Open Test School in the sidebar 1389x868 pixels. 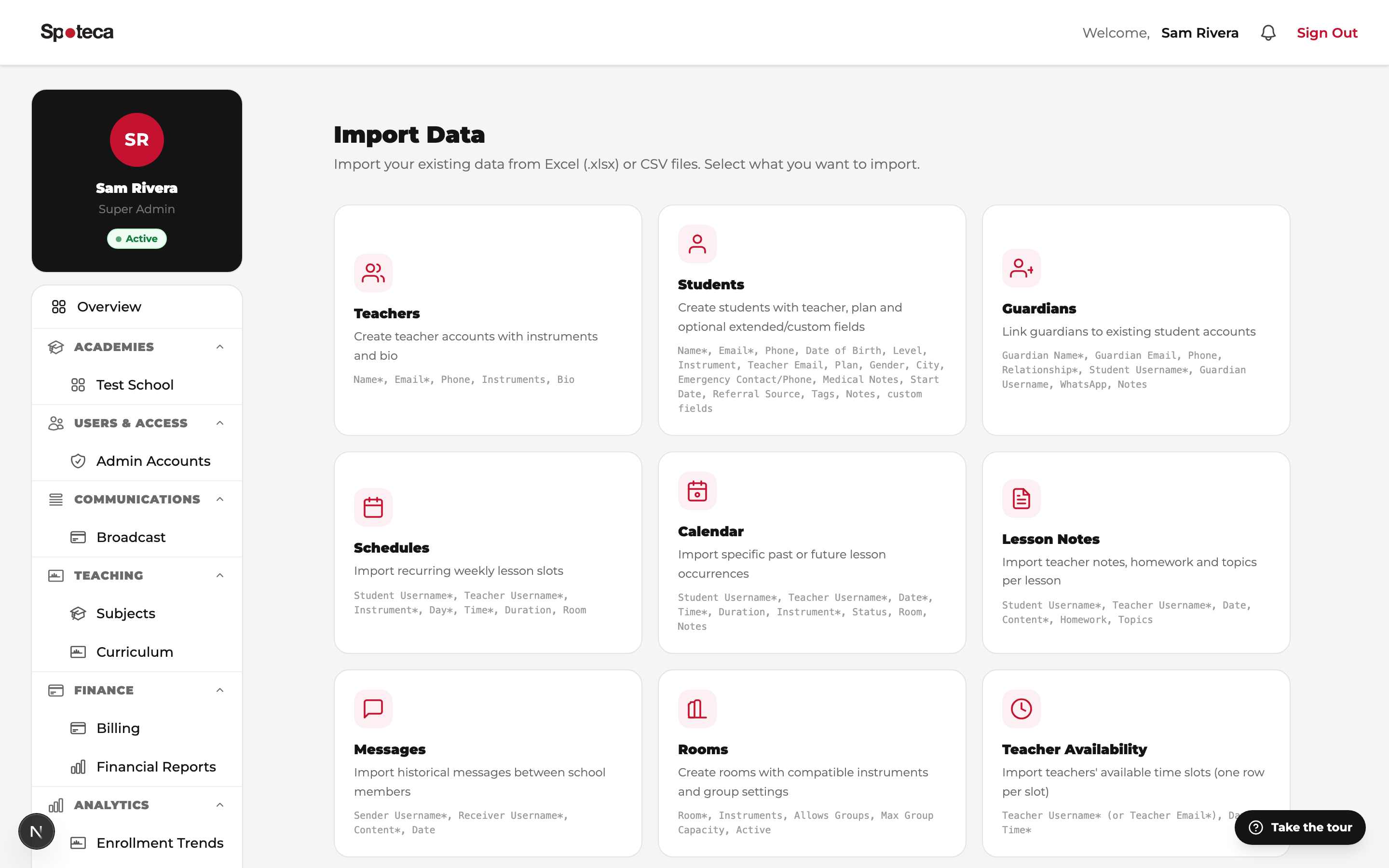click(136, 385)
